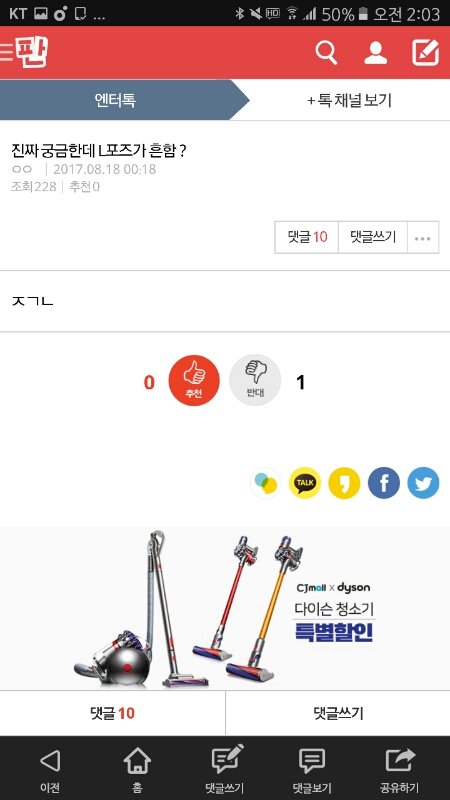Image resolution: width=450 pixels, height=800 pixels.
Task: Open the search magnifier icon
Action: tap(327, 52)
